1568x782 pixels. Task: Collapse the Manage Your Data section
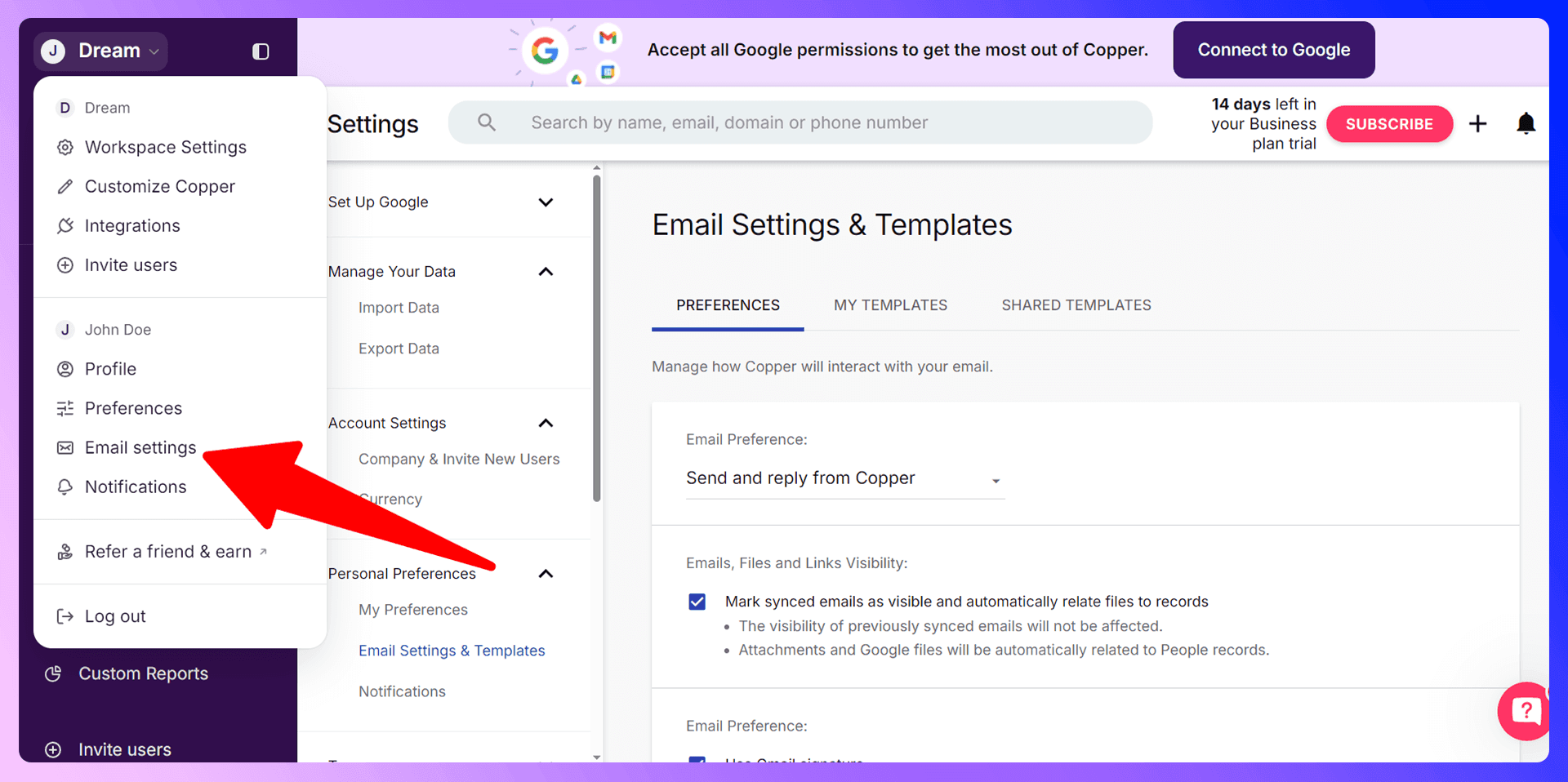(546, 272)
